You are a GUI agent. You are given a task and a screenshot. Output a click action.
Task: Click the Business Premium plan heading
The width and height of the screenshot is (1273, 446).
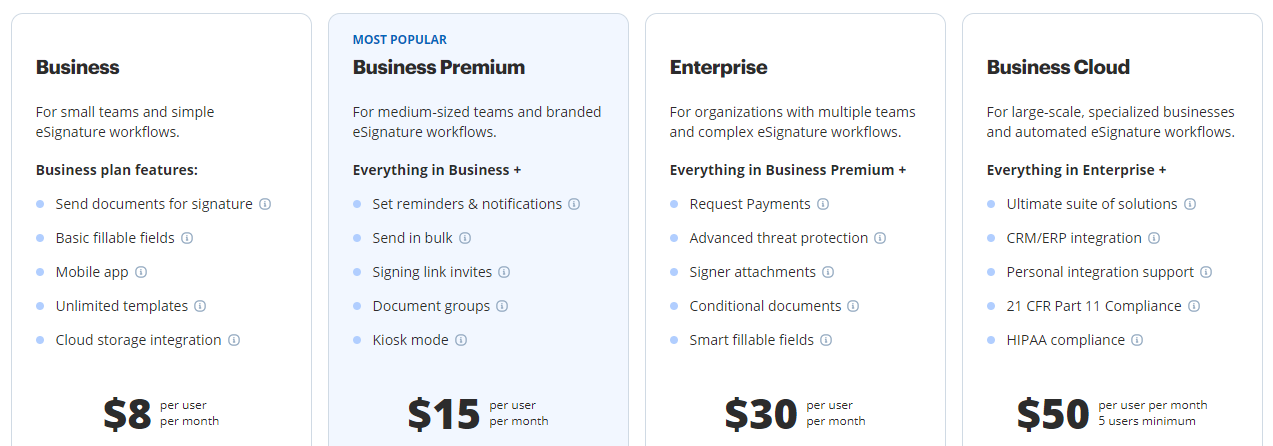[x=439, y=68]
